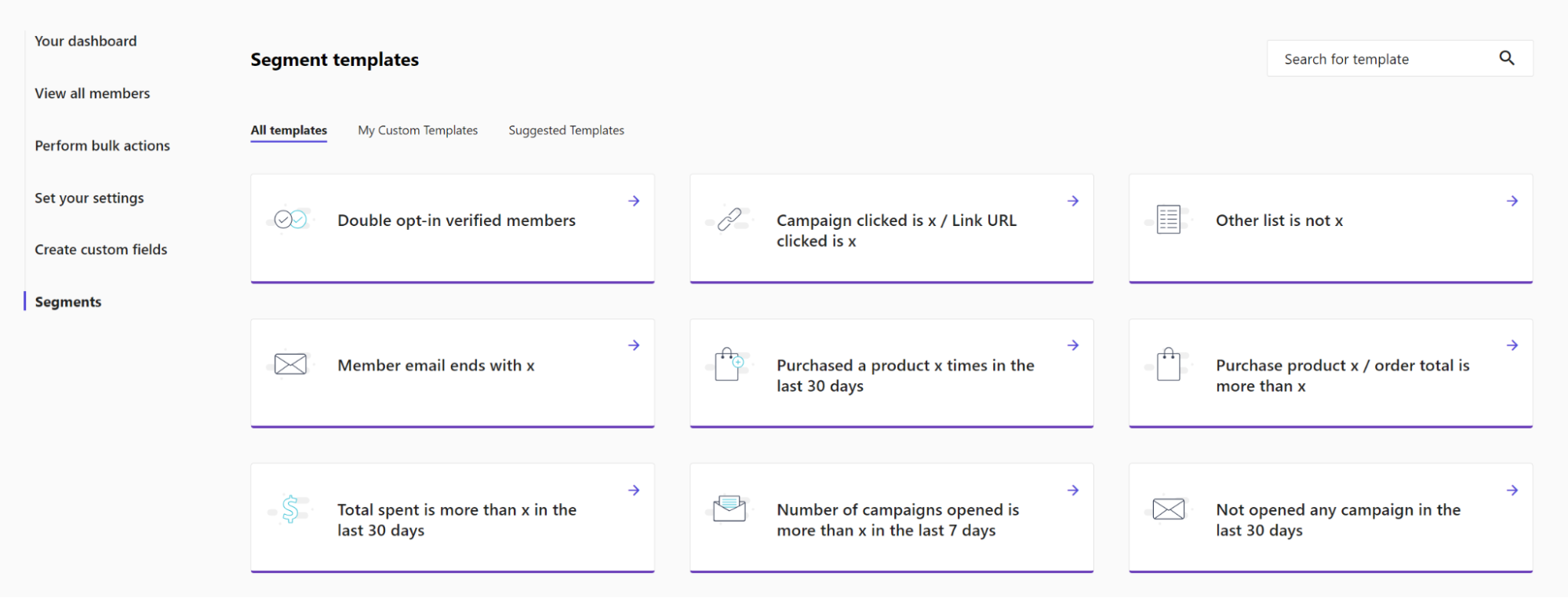Click open envelope icon on Number of campaigns card
Viewport: 1568px width, 598px height.
click(729, 509)
